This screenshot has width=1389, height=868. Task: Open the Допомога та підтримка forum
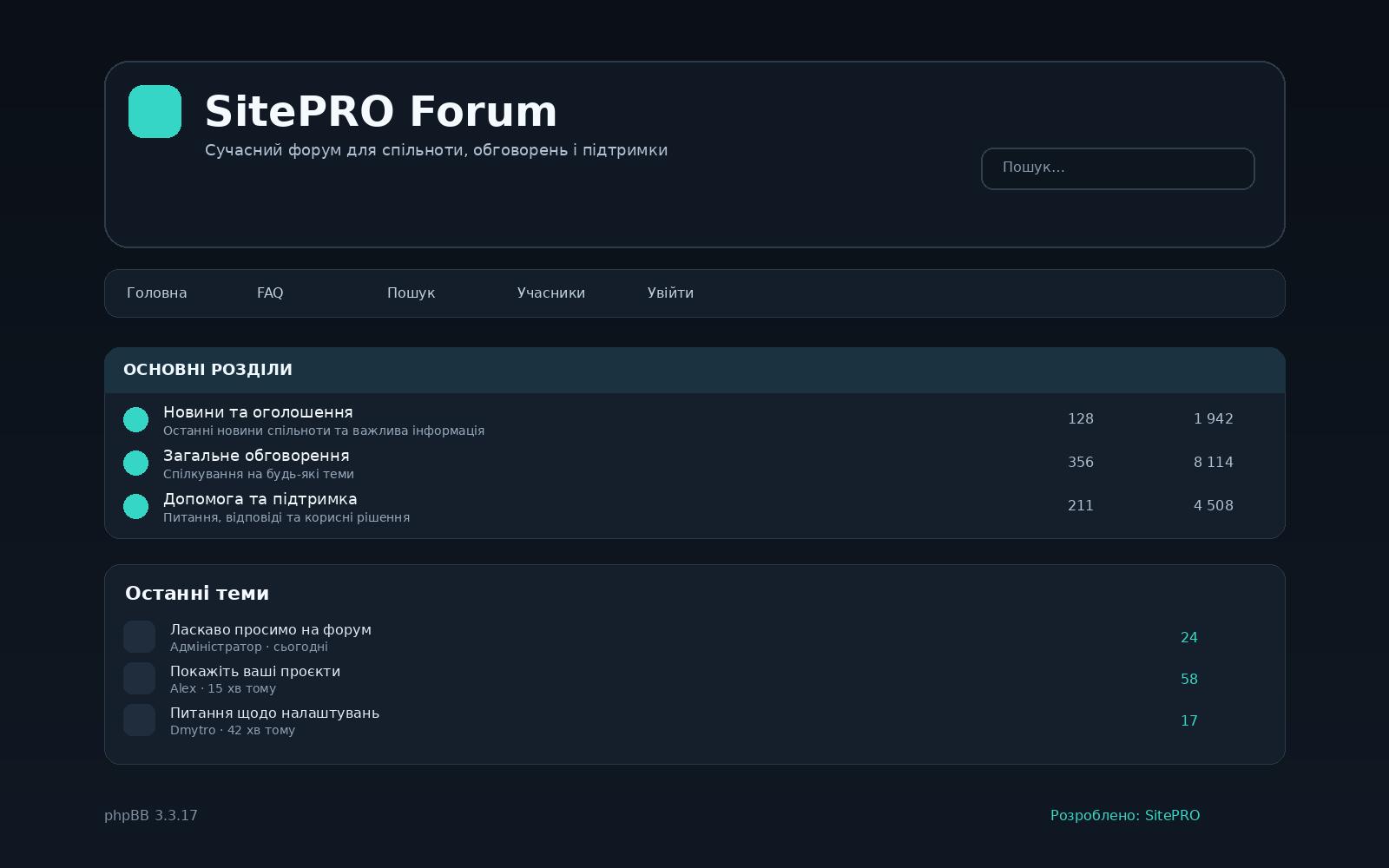pos(260,499)
